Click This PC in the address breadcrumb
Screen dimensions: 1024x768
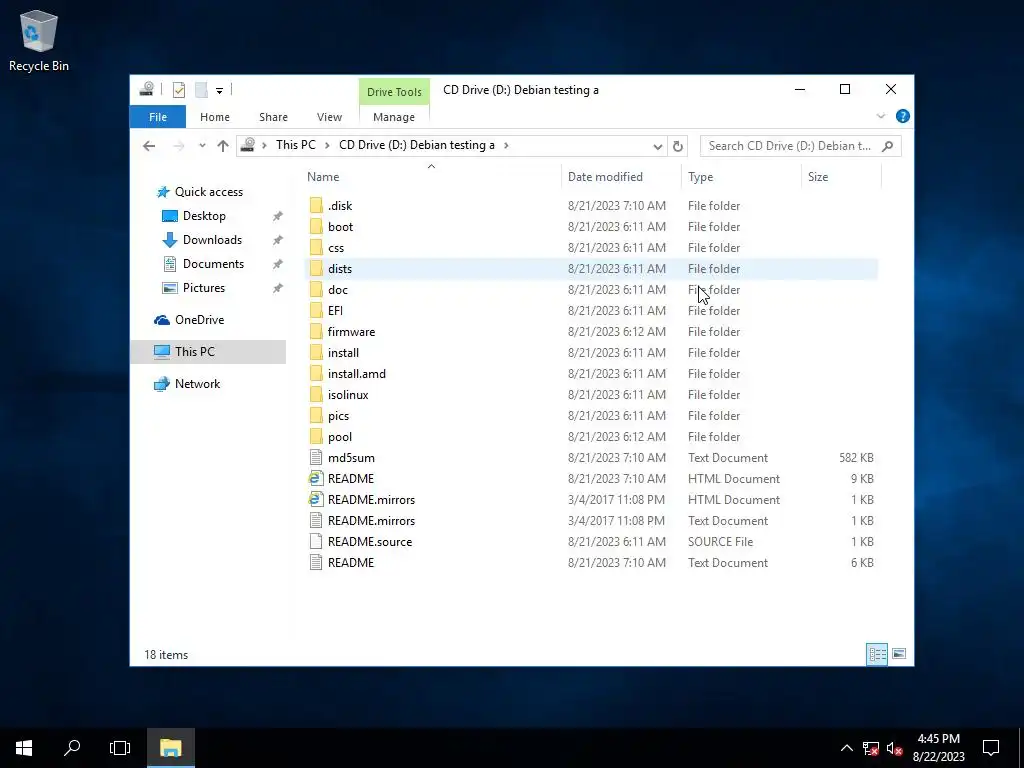296,145
